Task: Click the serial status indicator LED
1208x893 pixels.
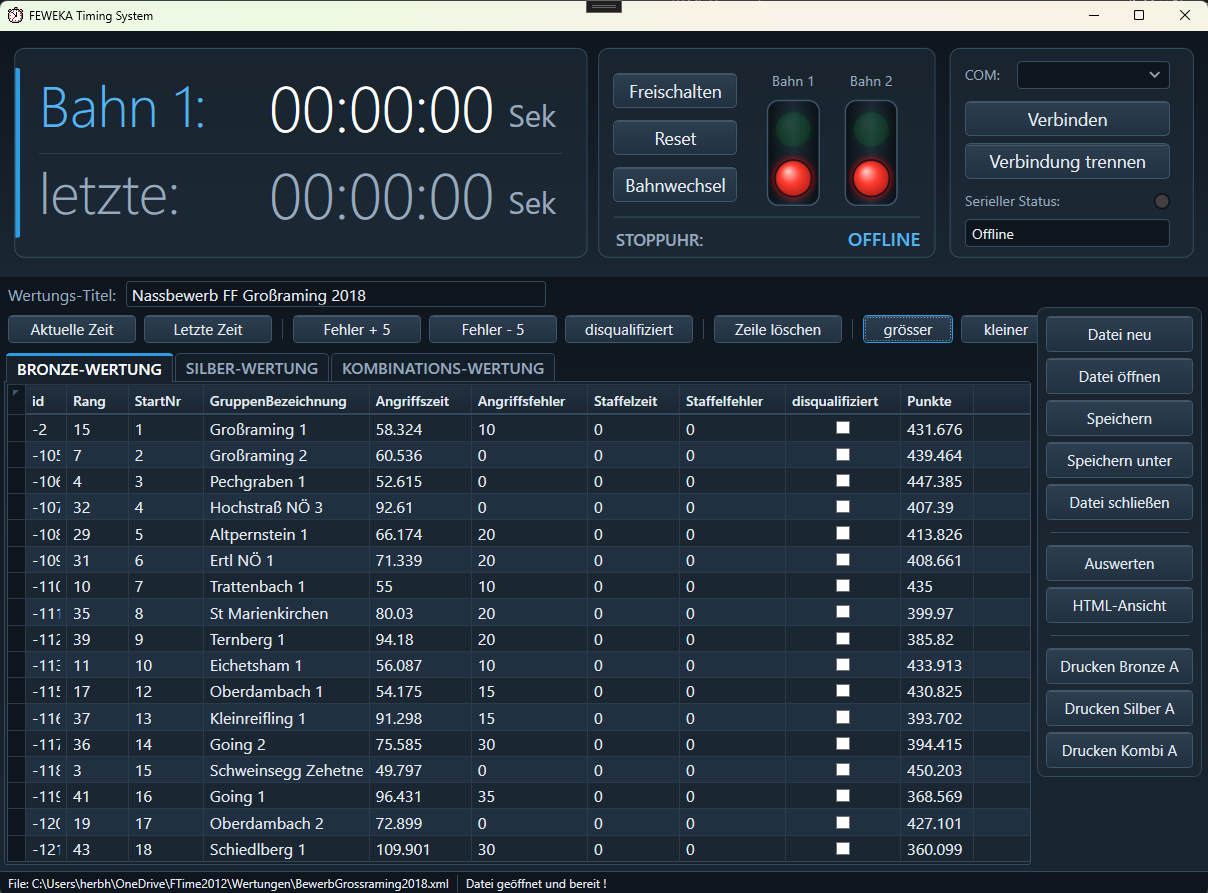Action: tap(1161, 202)
